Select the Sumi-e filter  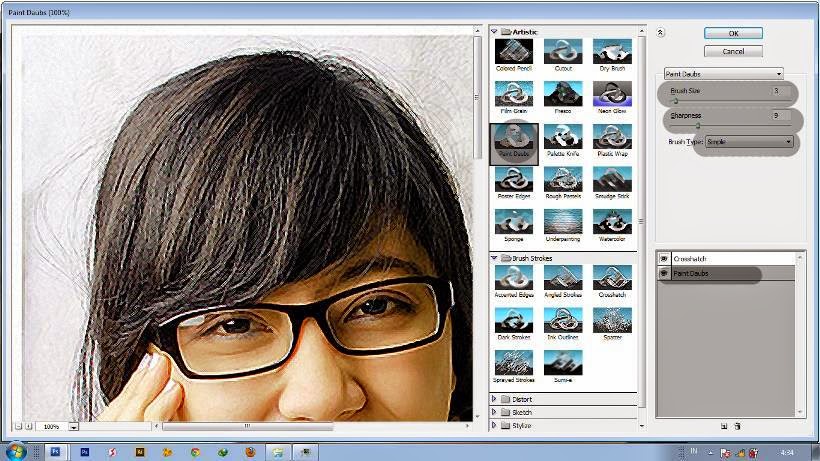[563, 363]
